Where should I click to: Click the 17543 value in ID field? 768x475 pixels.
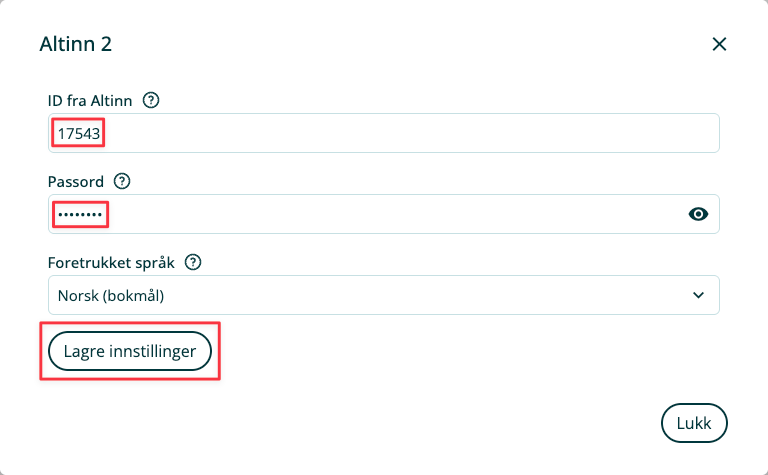[x=78, y=133]
